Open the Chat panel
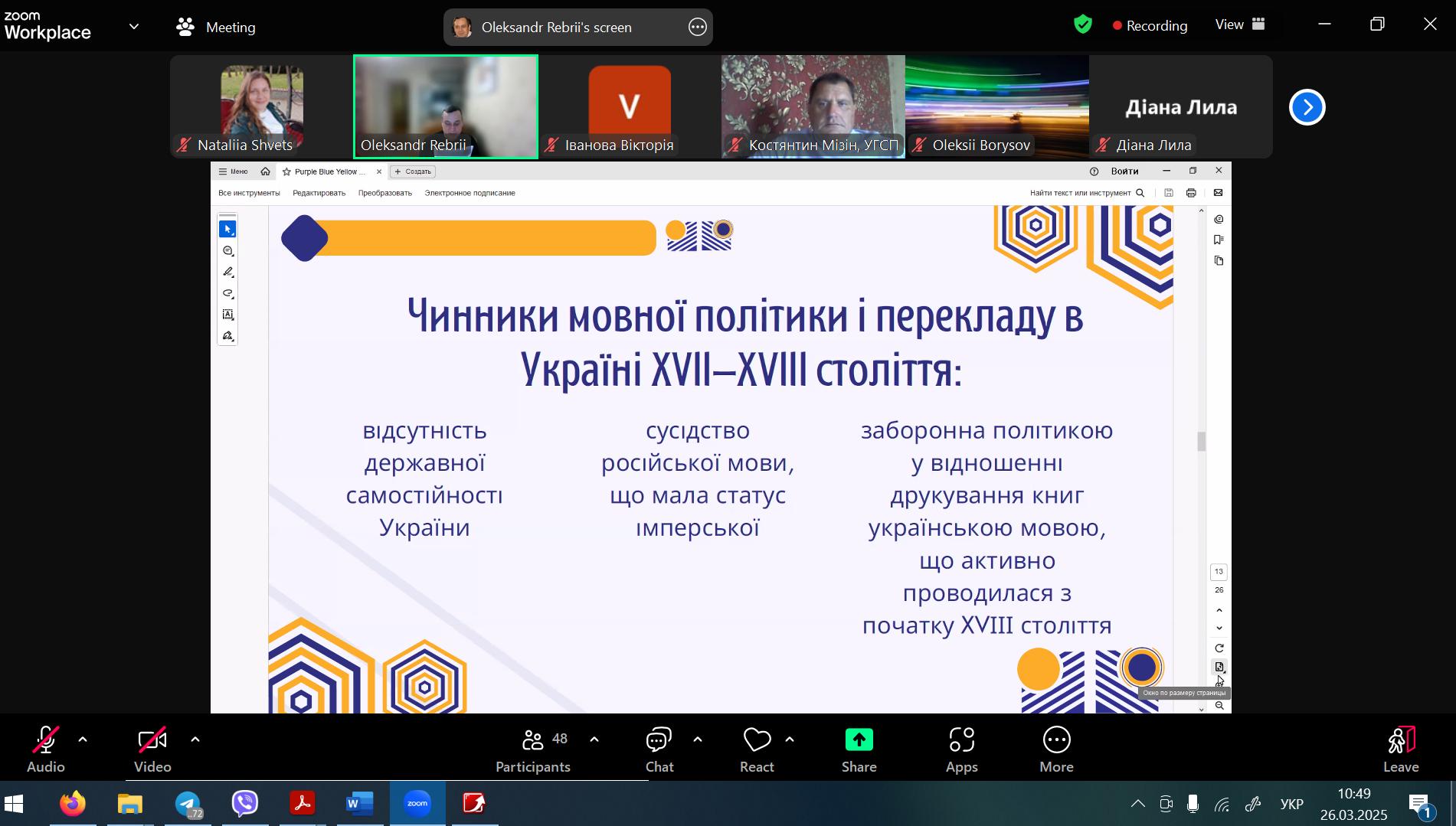 [x=659, y=749]
